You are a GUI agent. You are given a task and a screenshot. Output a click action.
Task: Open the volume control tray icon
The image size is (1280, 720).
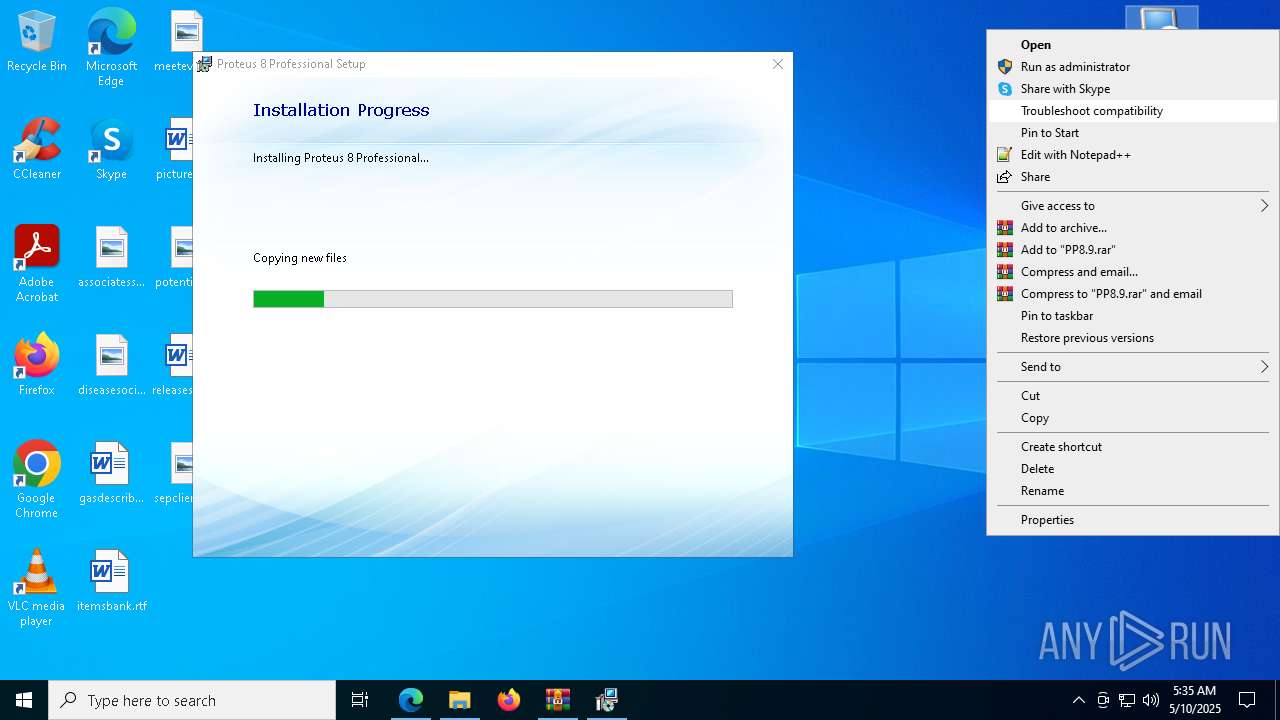pyautogui.click(x=1151, y=700)
